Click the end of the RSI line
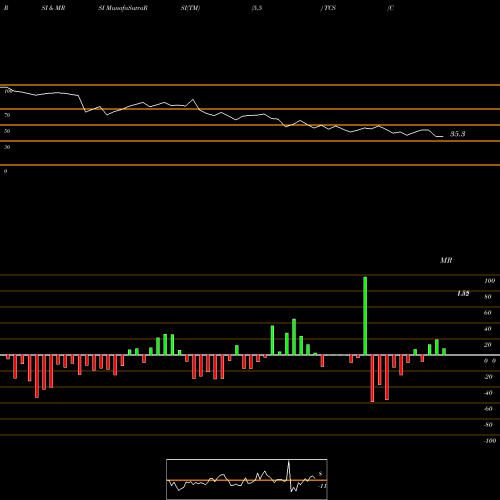 pyautogui.click(x=442, y=136)
